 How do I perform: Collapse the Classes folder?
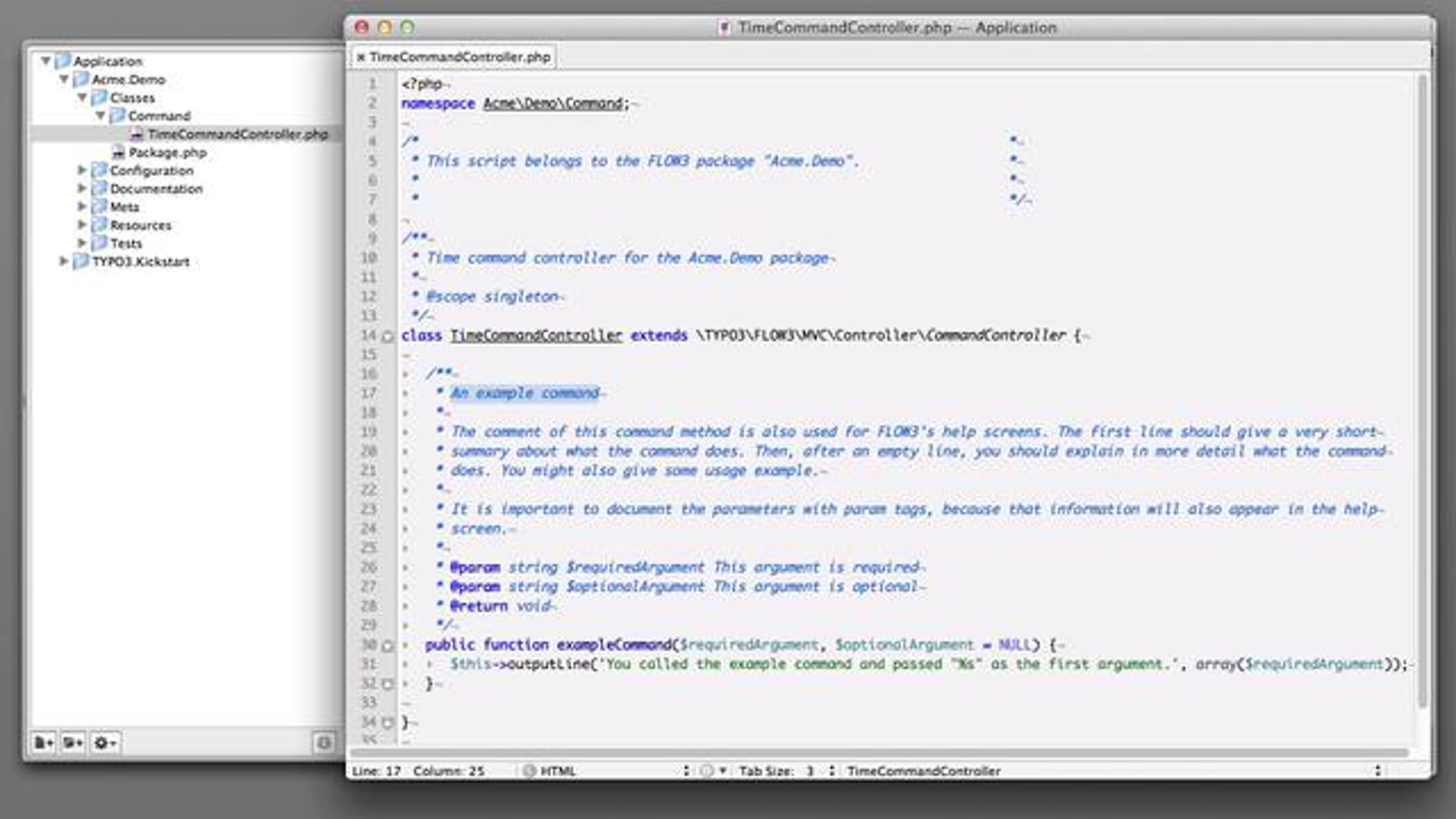pyautogui.click(x=82, y=98)
